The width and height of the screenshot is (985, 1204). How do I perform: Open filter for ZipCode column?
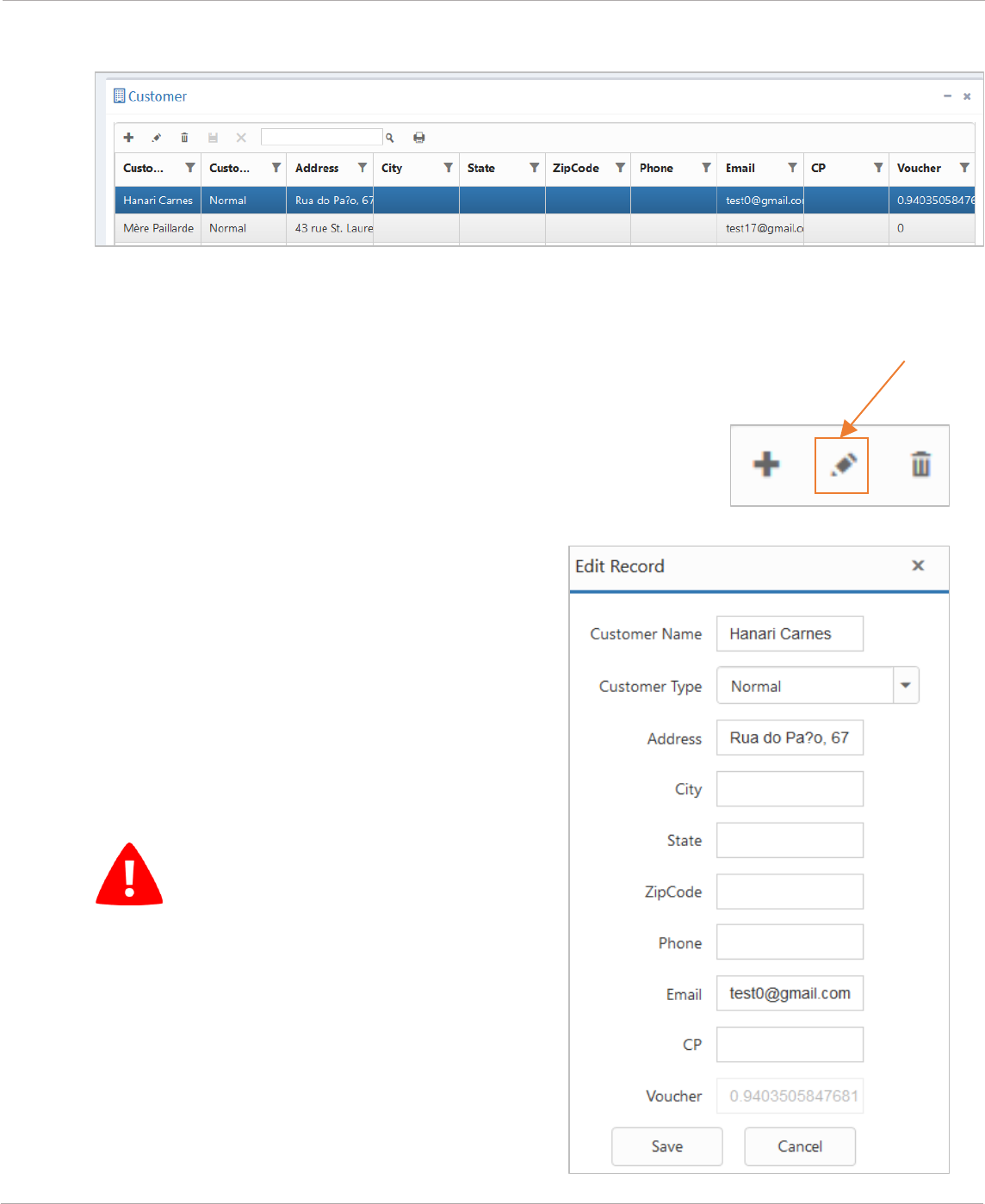click(620, 168)
